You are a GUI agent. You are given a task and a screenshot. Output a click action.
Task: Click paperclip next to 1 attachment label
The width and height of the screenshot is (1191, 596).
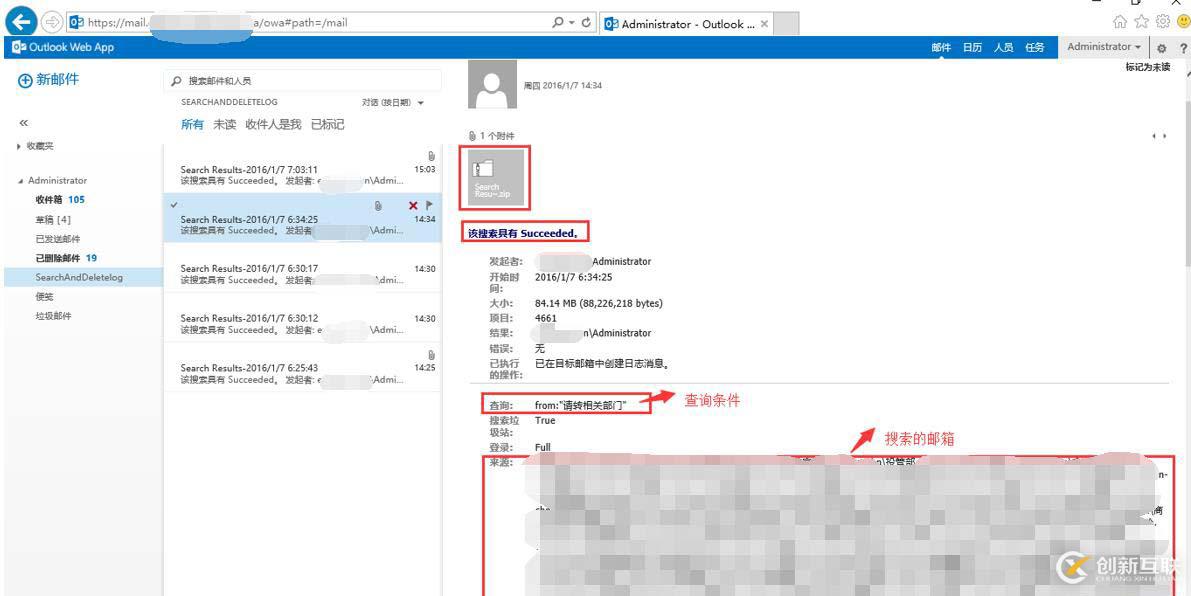pyautogui.click(x=472, y=136)
